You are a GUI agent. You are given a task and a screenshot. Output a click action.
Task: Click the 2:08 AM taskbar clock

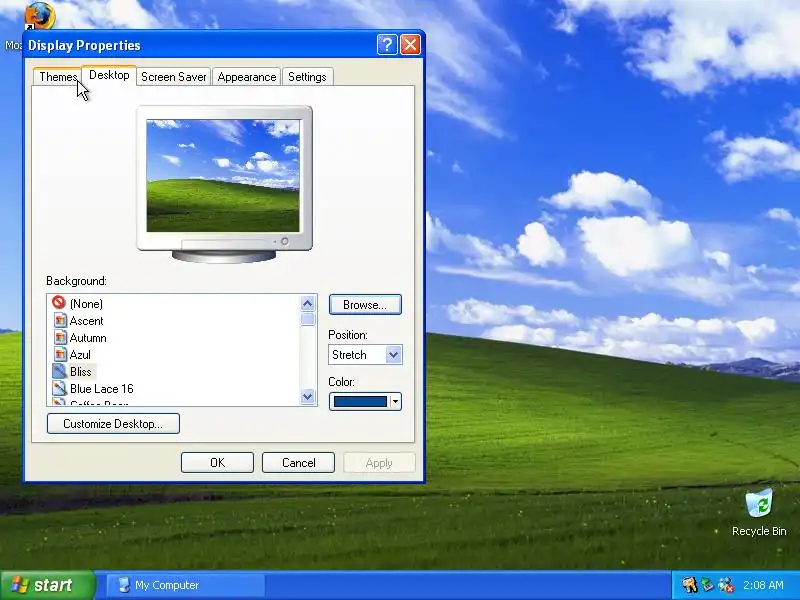coord(763,585)
